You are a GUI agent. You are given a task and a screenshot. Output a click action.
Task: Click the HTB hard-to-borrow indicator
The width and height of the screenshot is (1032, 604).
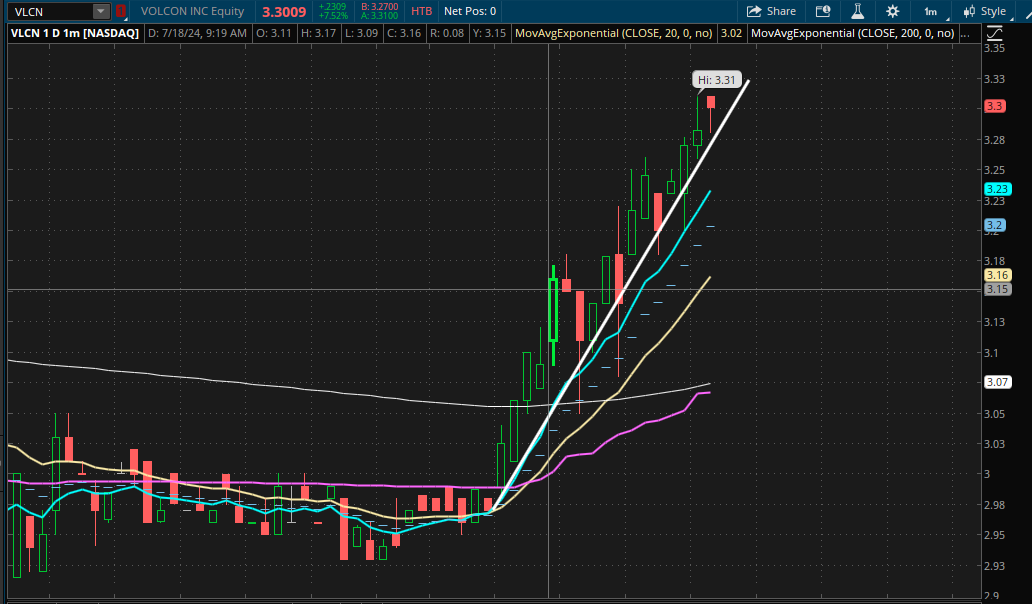point(421,11)
